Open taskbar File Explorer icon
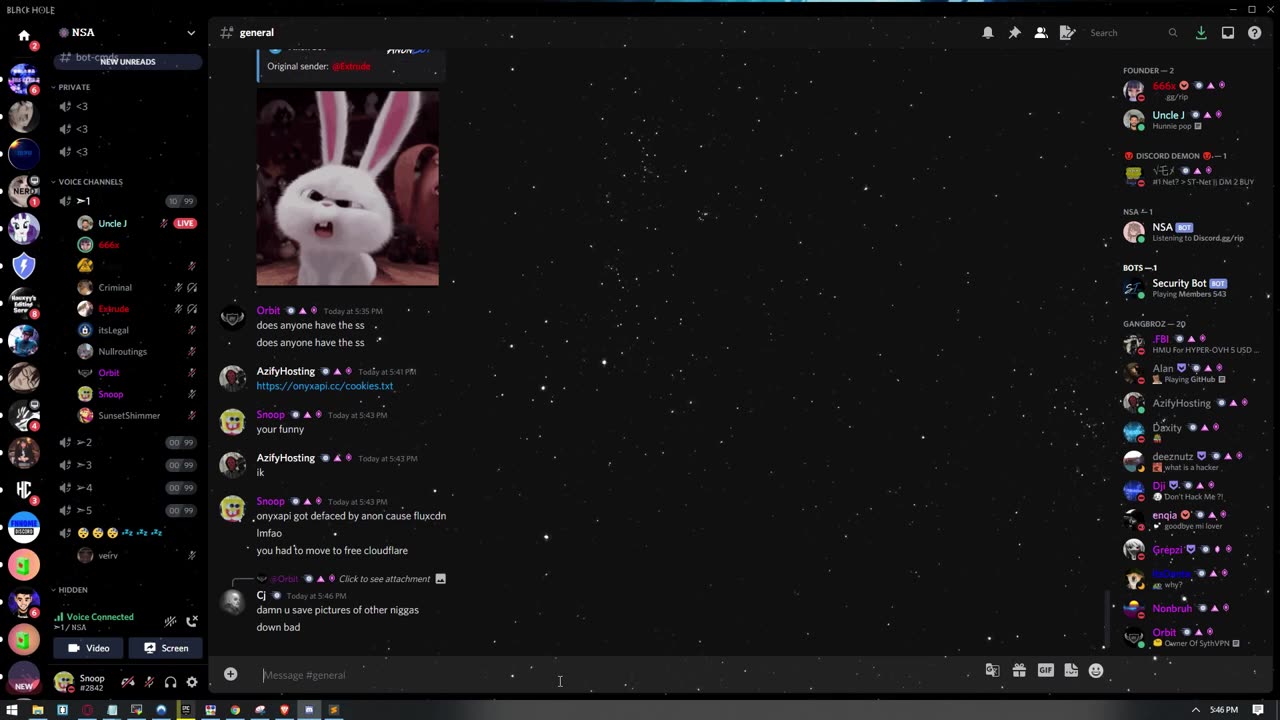The image size is (1280, 720). tap(37, 710)
